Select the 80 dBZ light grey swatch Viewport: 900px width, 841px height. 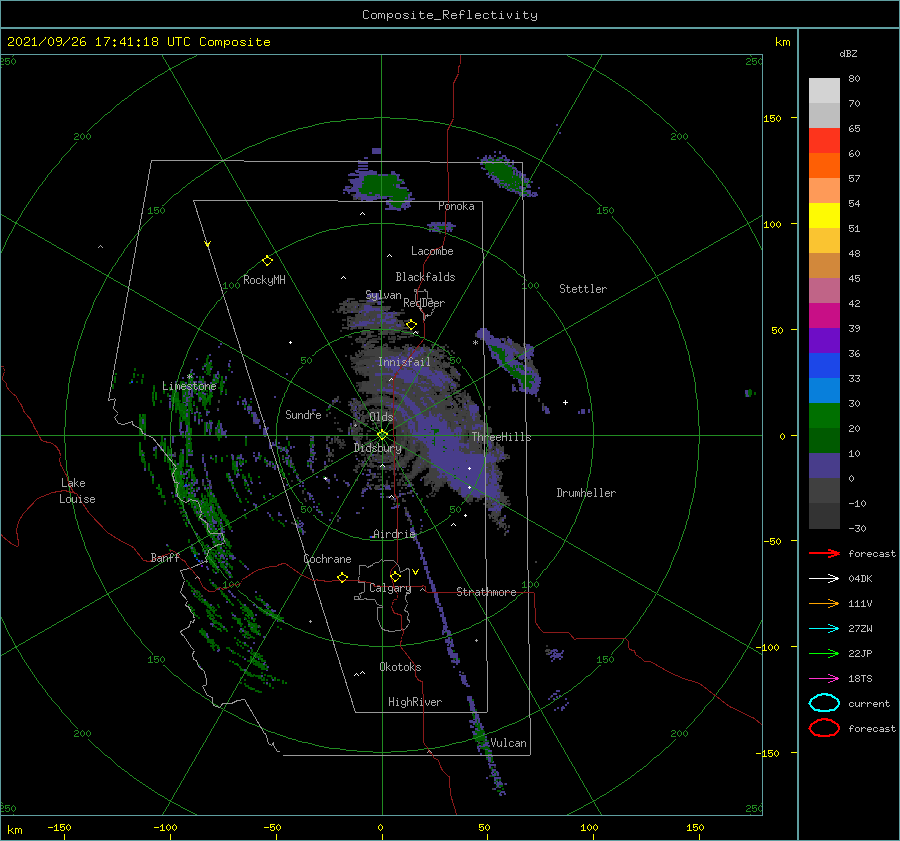(x=824, y=90)
